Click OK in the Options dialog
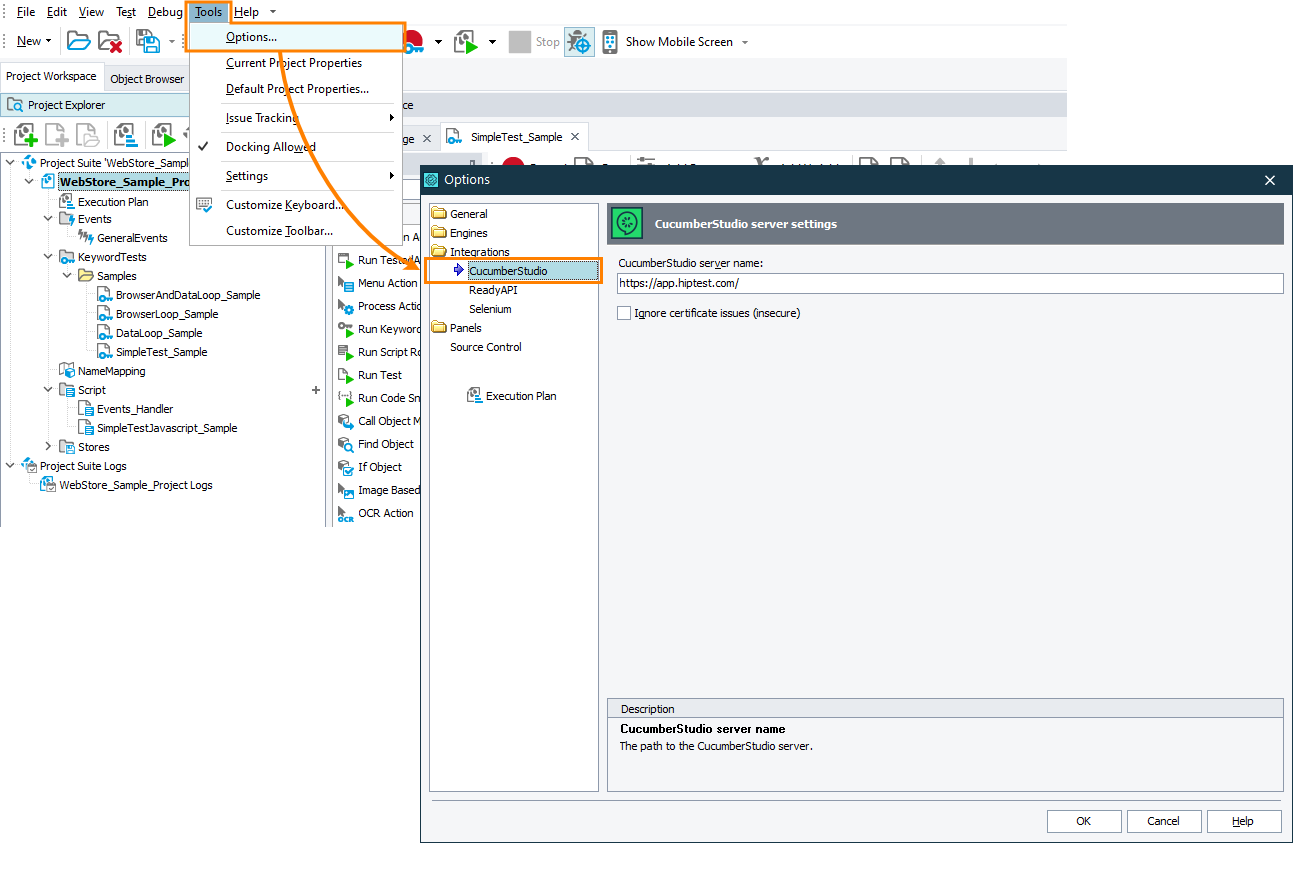 pos(1084,821)
